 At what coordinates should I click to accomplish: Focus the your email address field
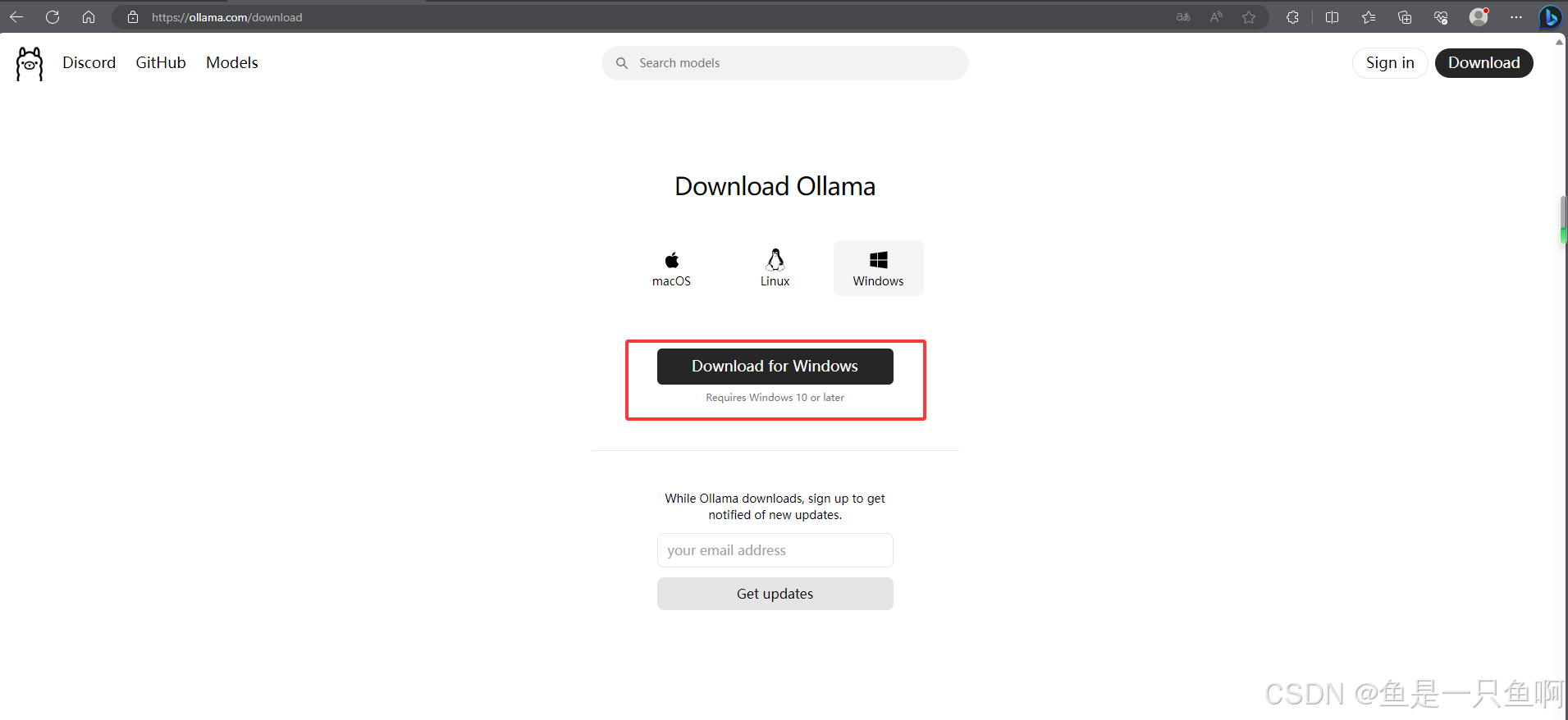775,550
